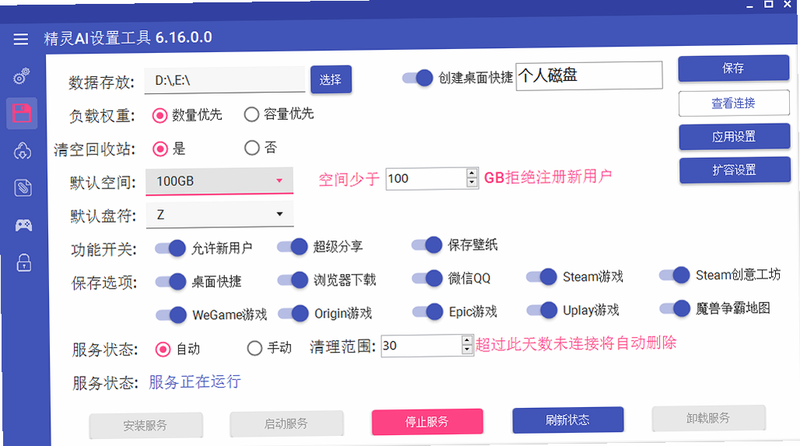
Task: Open the cloud sync sidebar icon
Action: click(22, 151)
